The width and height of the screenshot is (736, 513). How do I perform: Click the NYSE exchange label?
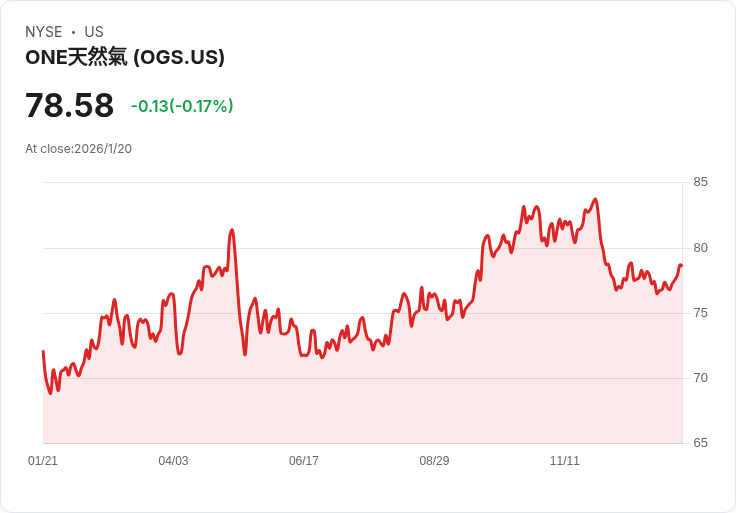point(43,32)
